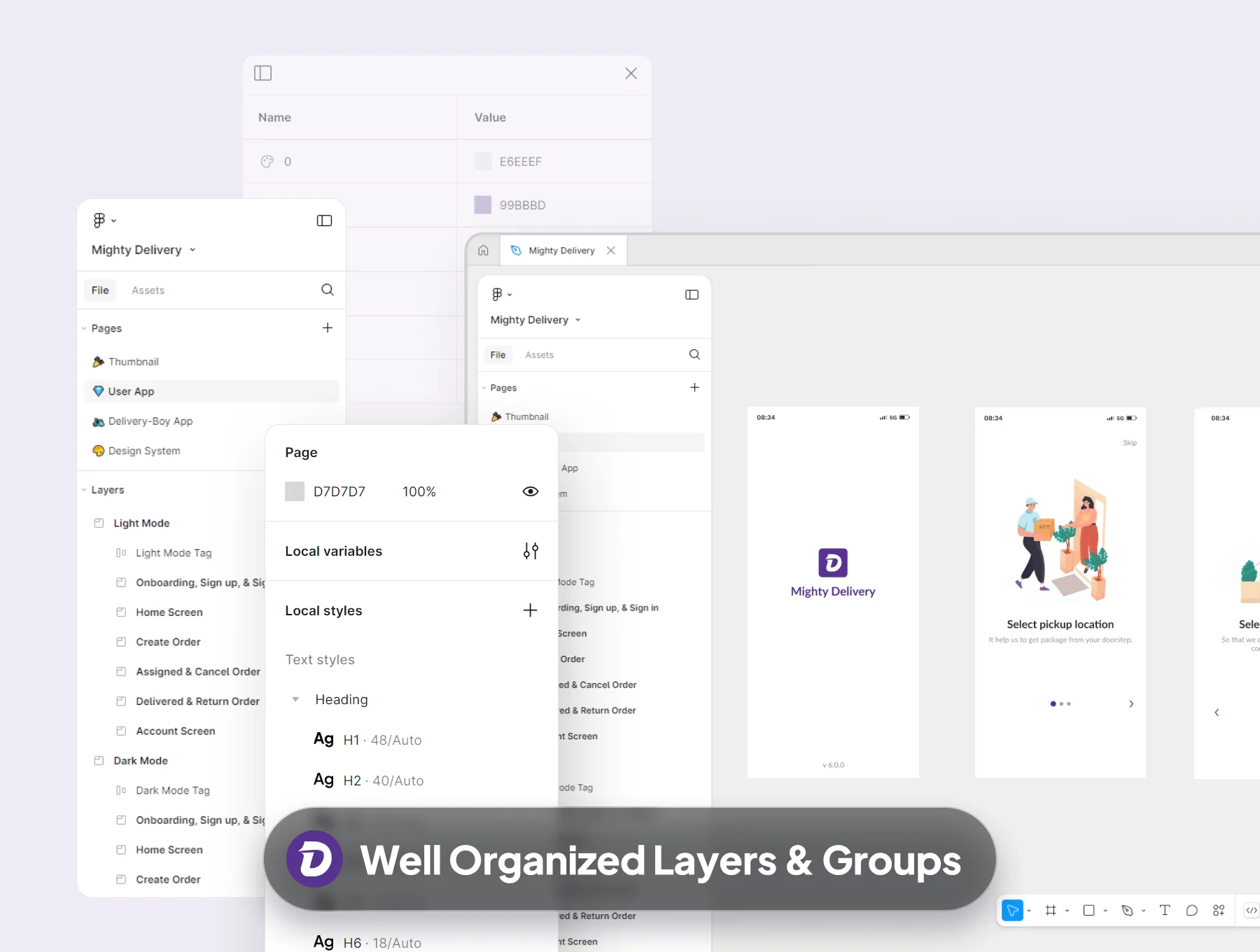Select the Mighty Delivery window tab
This screenshot has height=952, width=1260.
562,251
